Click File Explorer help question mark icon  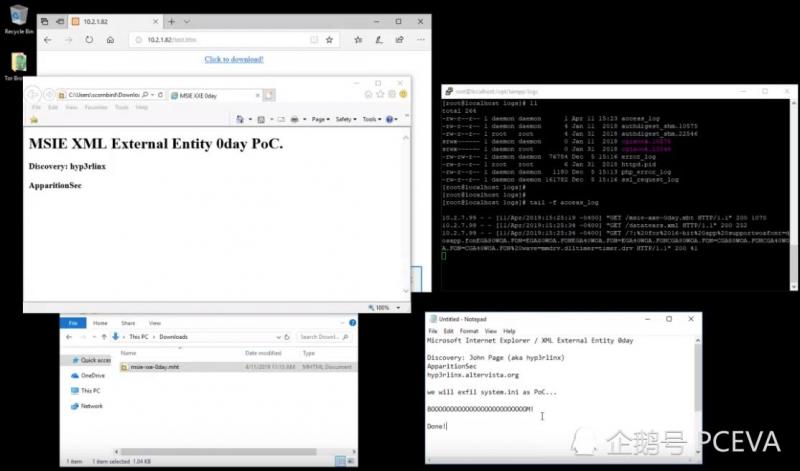352,323
